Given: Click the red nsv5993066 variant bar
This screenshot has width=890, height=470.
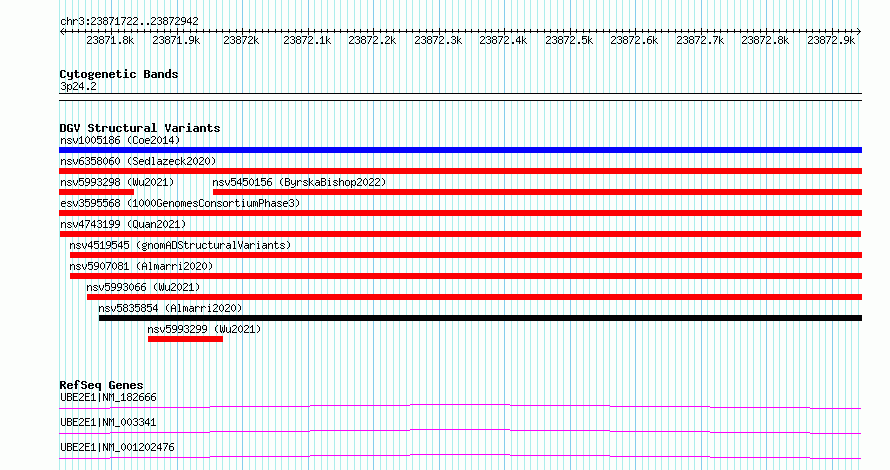Looking at the screenshot, I should pos(475,297).
